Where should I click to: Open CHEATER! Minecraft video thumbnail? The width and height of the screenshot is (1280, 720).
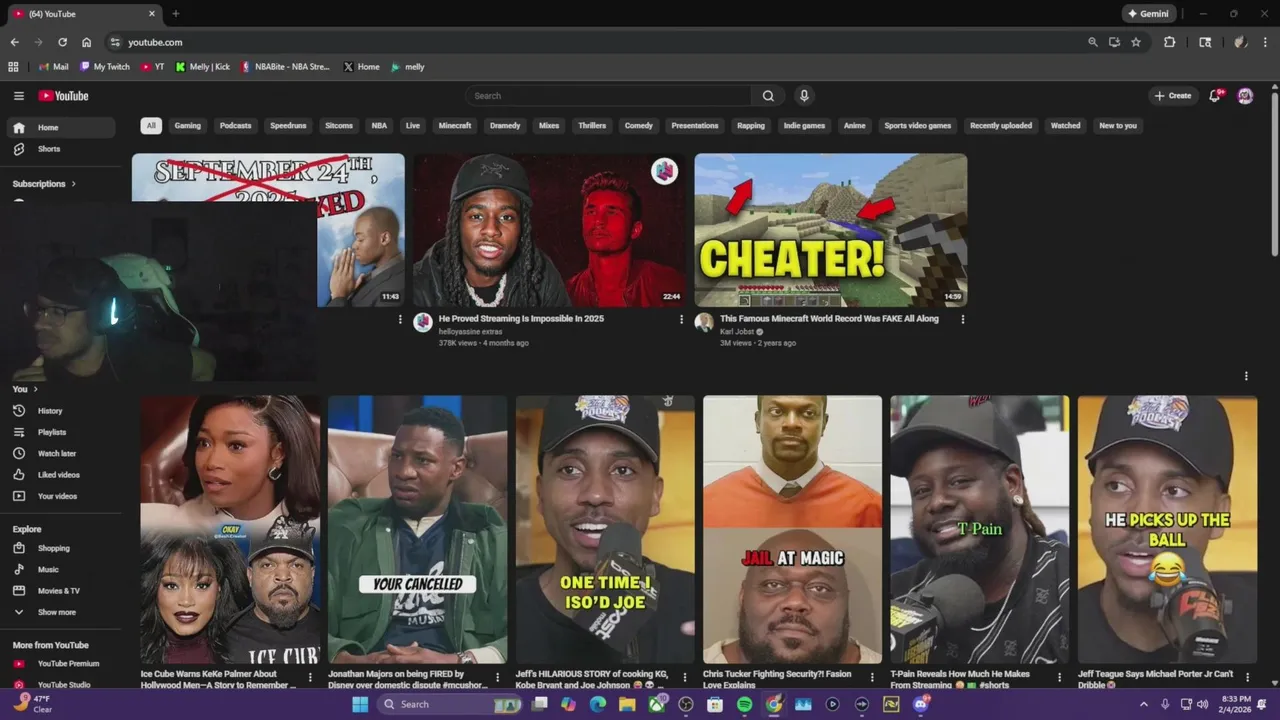(831, 230)
